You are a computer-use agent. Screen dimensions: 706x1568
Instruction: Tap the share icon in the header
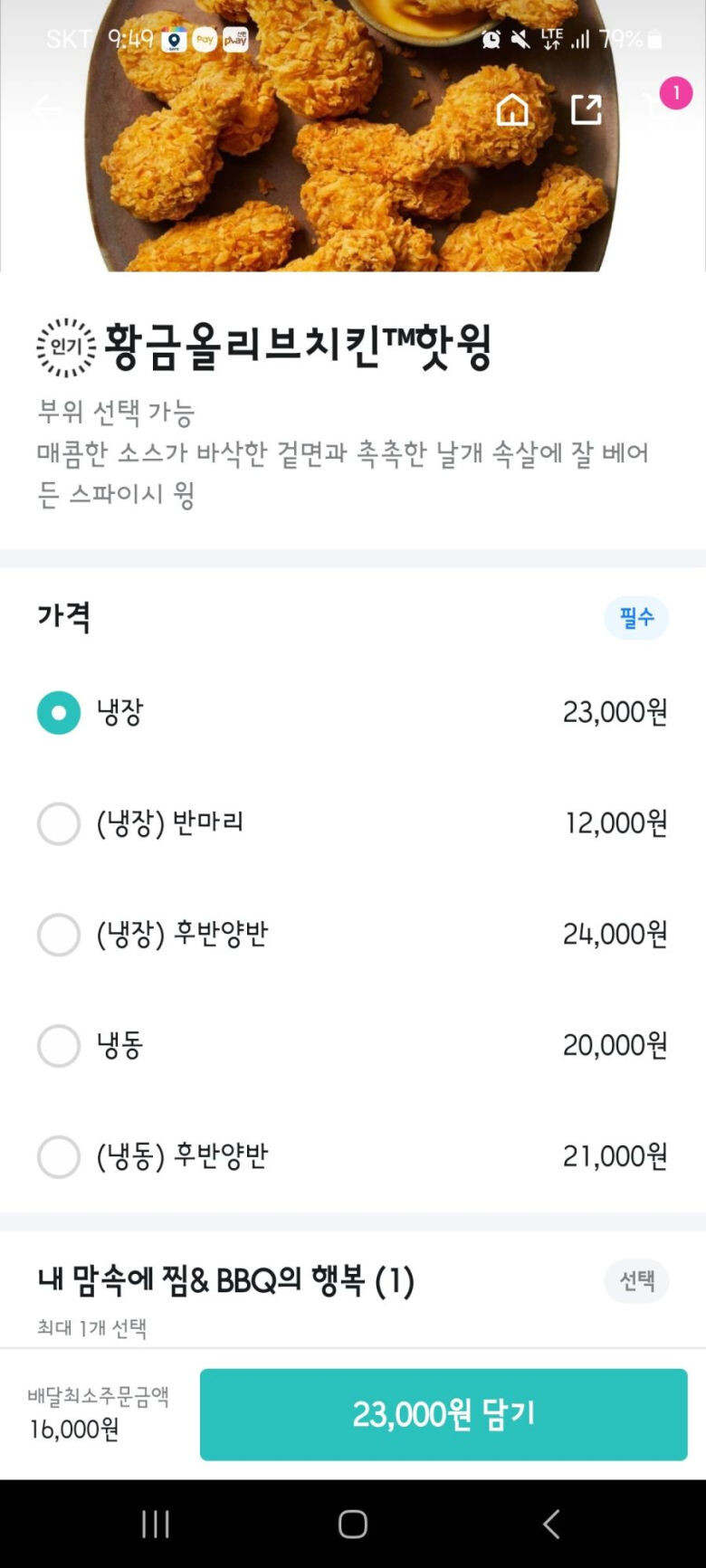tap(586, 109)
